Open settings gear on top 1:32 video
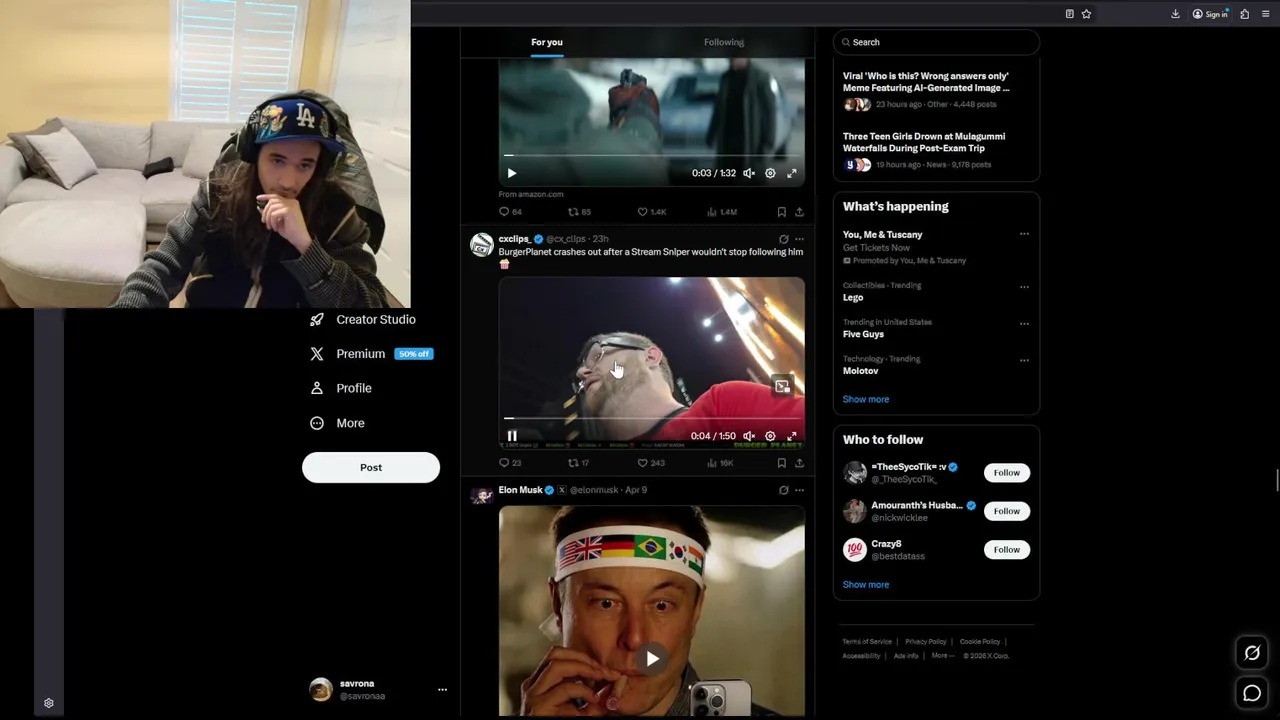1280x720 pixels. [770, 173]
